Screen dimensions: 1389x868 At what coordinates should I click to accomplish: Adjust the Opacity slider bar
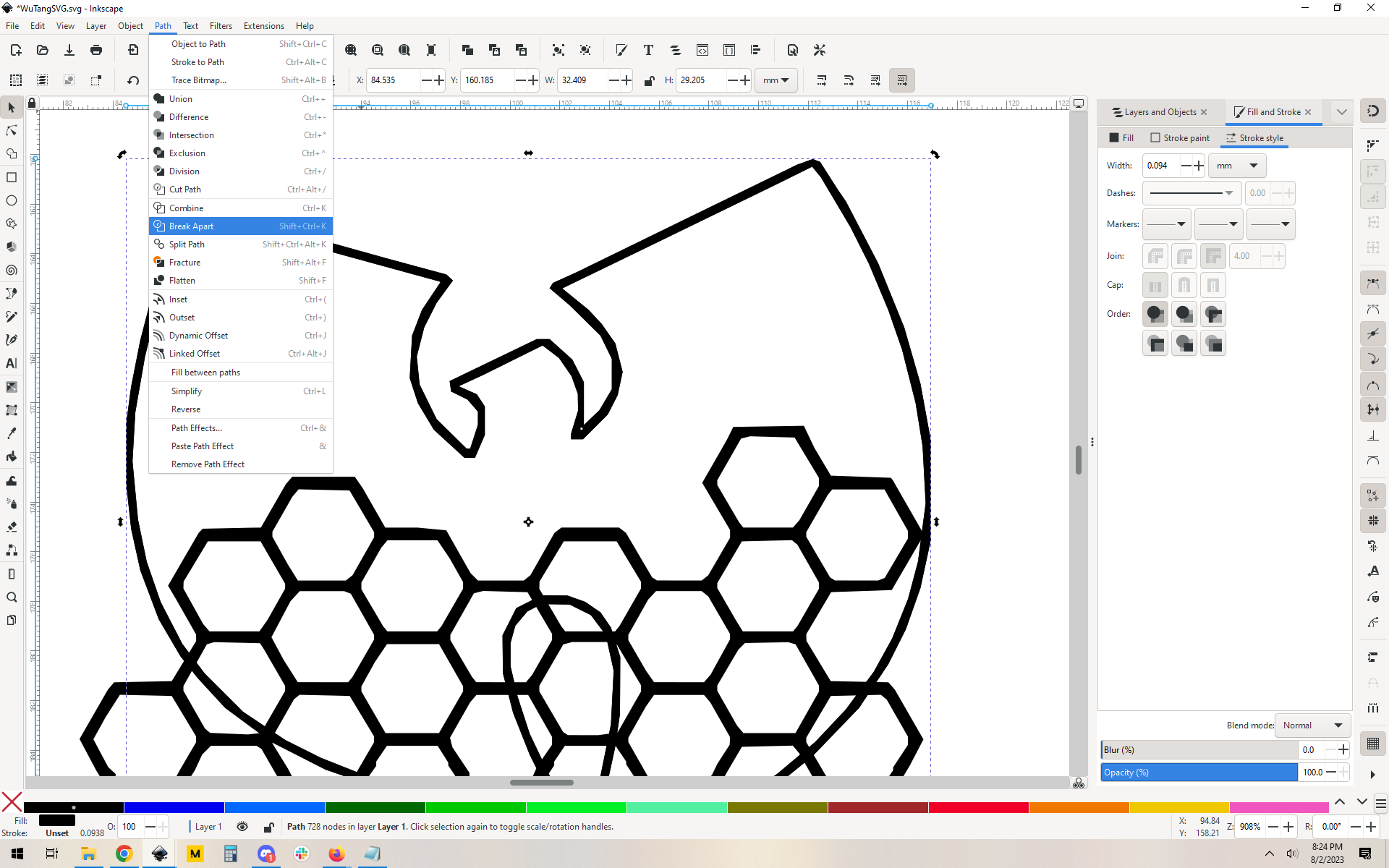coord(1199,773)
